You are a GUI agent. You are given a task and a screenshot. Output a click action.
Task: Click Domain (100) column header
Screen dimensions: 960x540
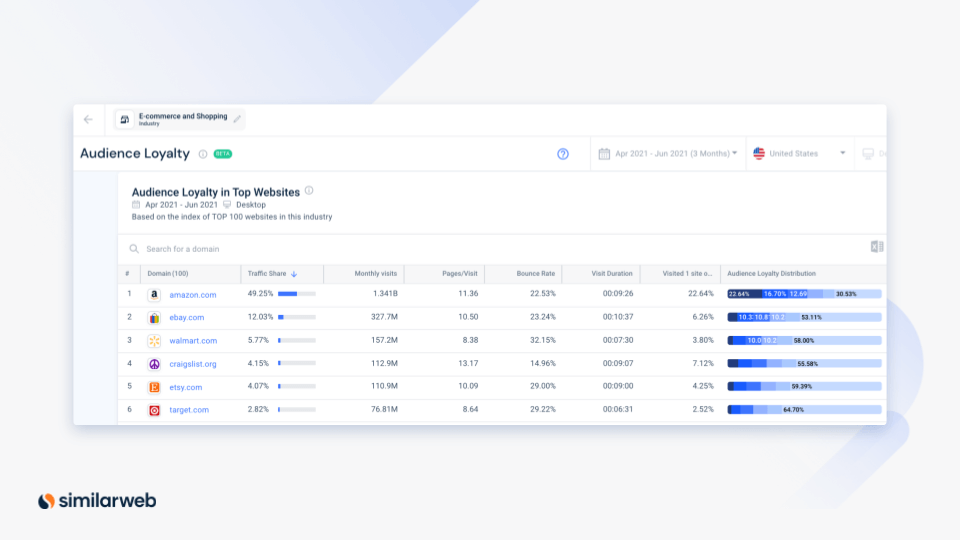click(168, 274)
